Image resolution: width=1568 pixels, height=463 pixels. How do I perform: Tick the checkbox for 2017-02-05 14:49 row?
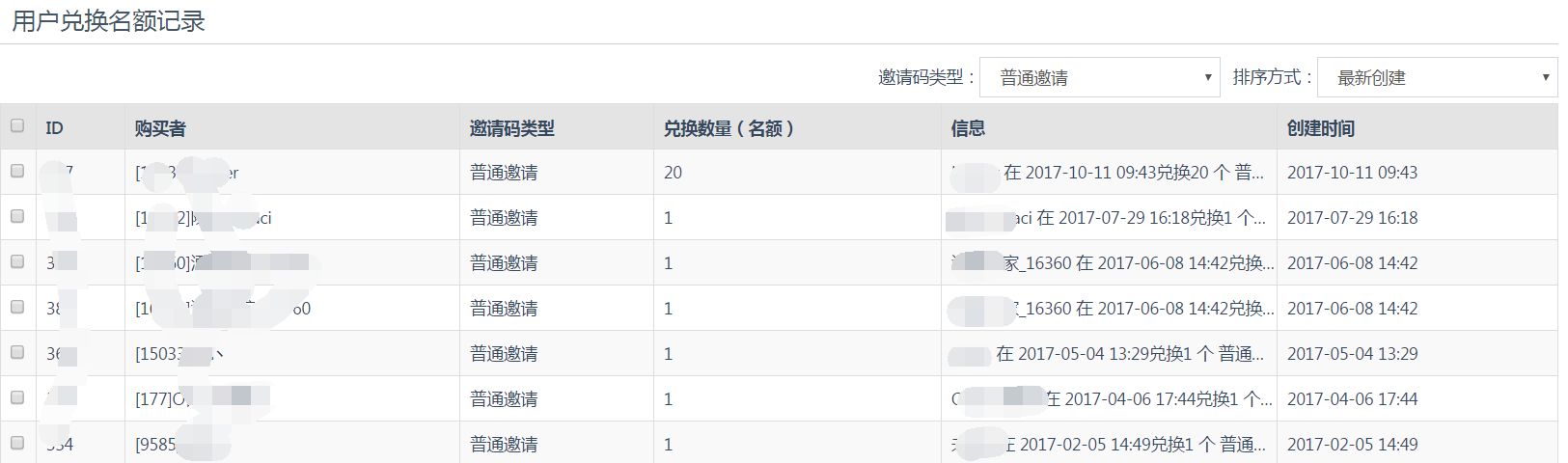[x=17, y=443]
